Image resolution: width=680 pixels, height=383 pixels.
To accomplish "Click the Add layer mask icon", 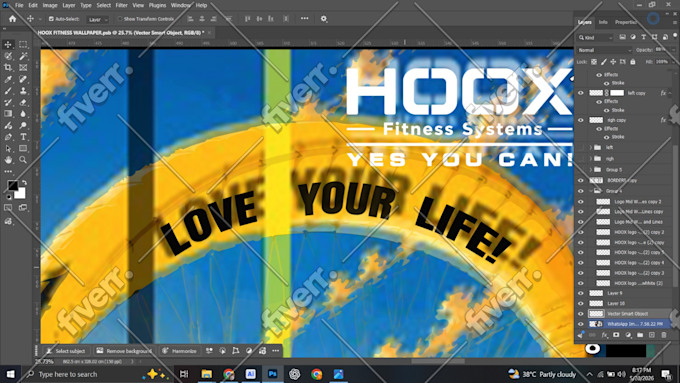I will [616, 335].
